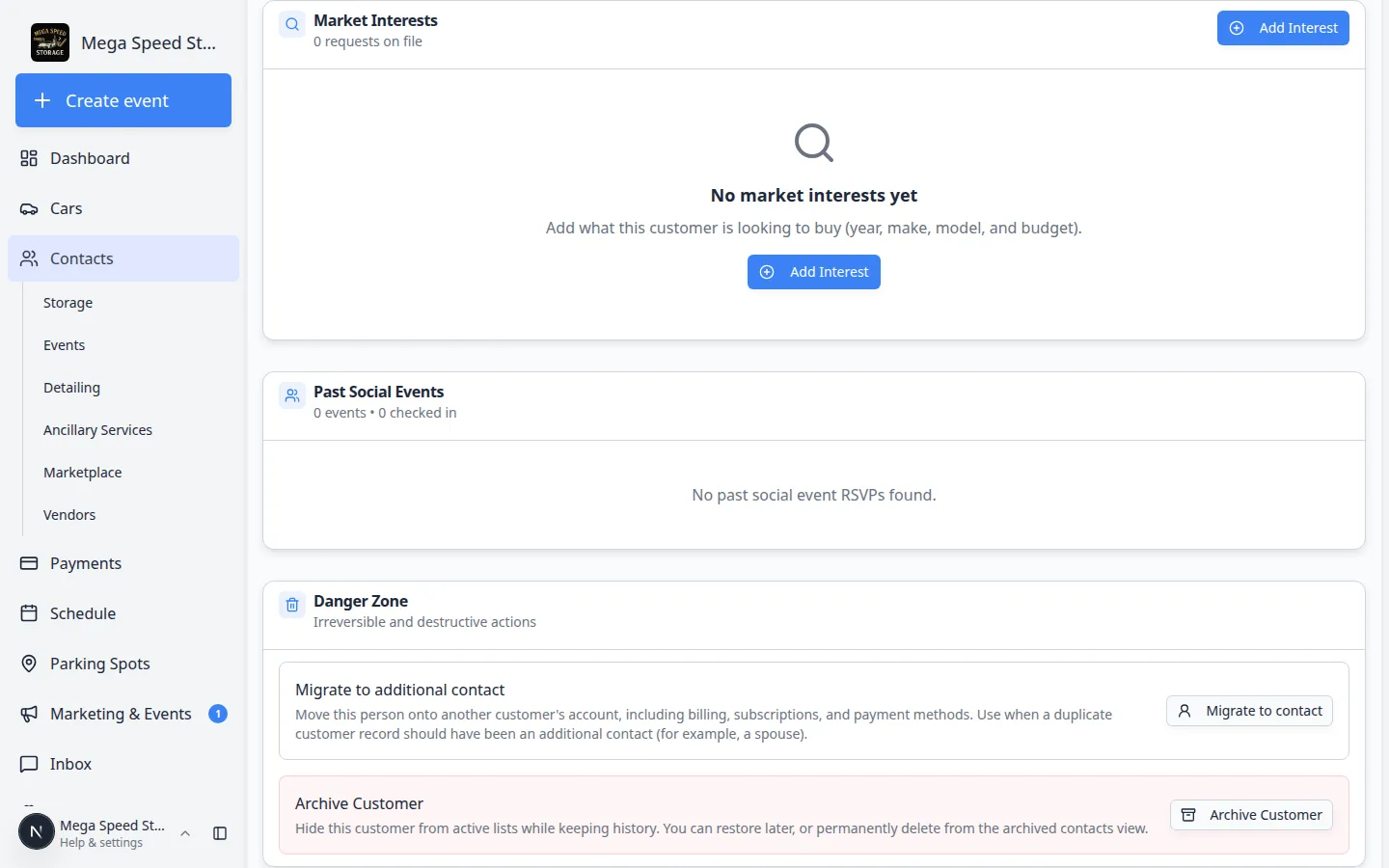The image size is (1389, 868).
Task: Click Add Interest in the card header
Action: click(x=1283, y=28)
